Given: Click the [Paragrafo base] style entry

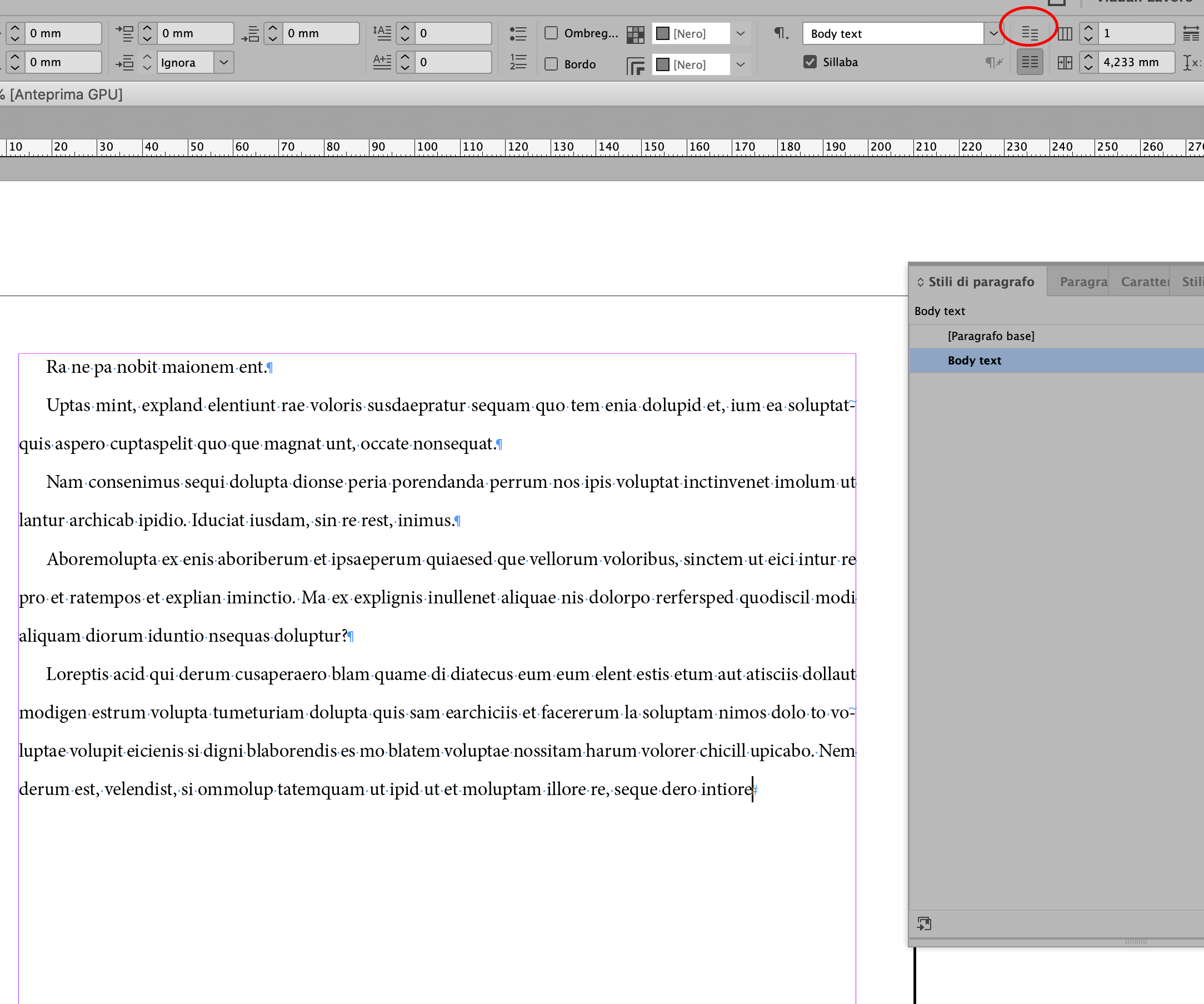Looking at the screenshot, I should point(991,336).
